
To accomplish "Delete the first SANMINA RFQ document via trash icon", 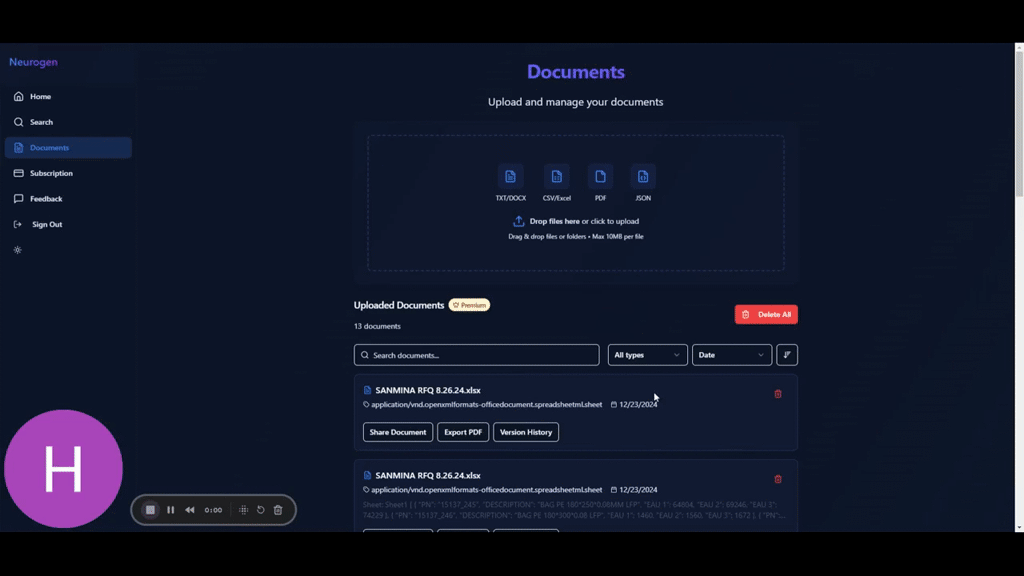I will (778, 394).
